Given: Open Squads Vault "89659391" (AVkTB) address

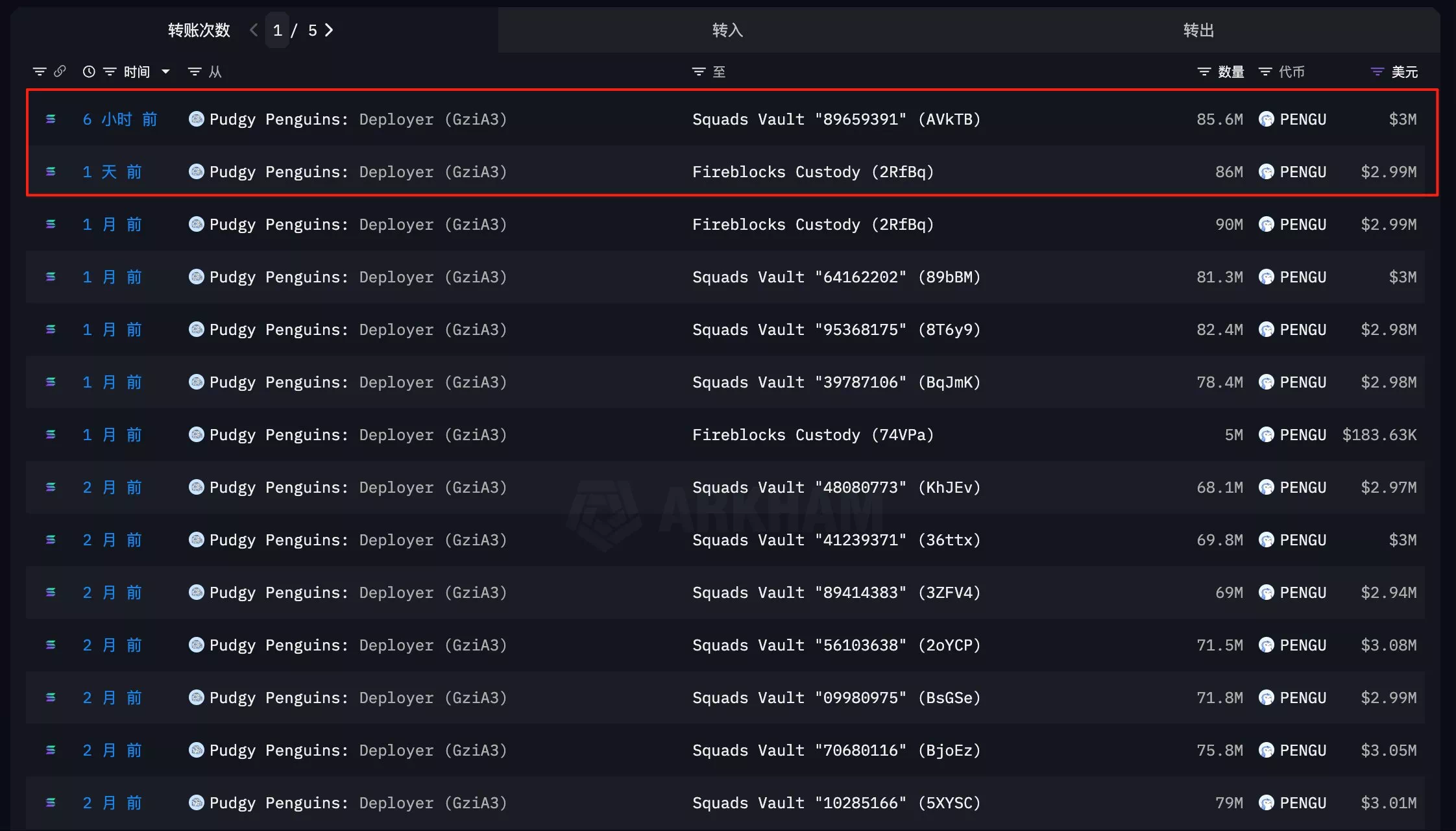Looking at the screenshot, I should click(x=836, y=119).
